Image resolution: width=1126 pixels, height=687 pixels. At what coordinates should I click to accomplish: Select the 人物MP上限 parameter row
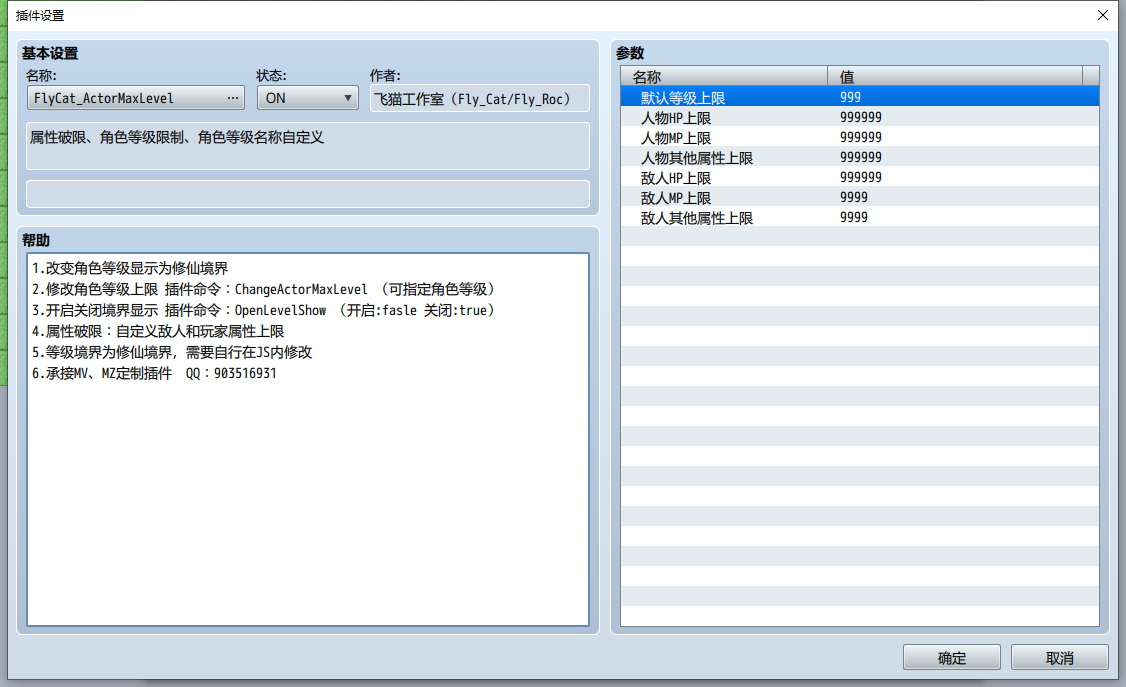pos(860,137)
